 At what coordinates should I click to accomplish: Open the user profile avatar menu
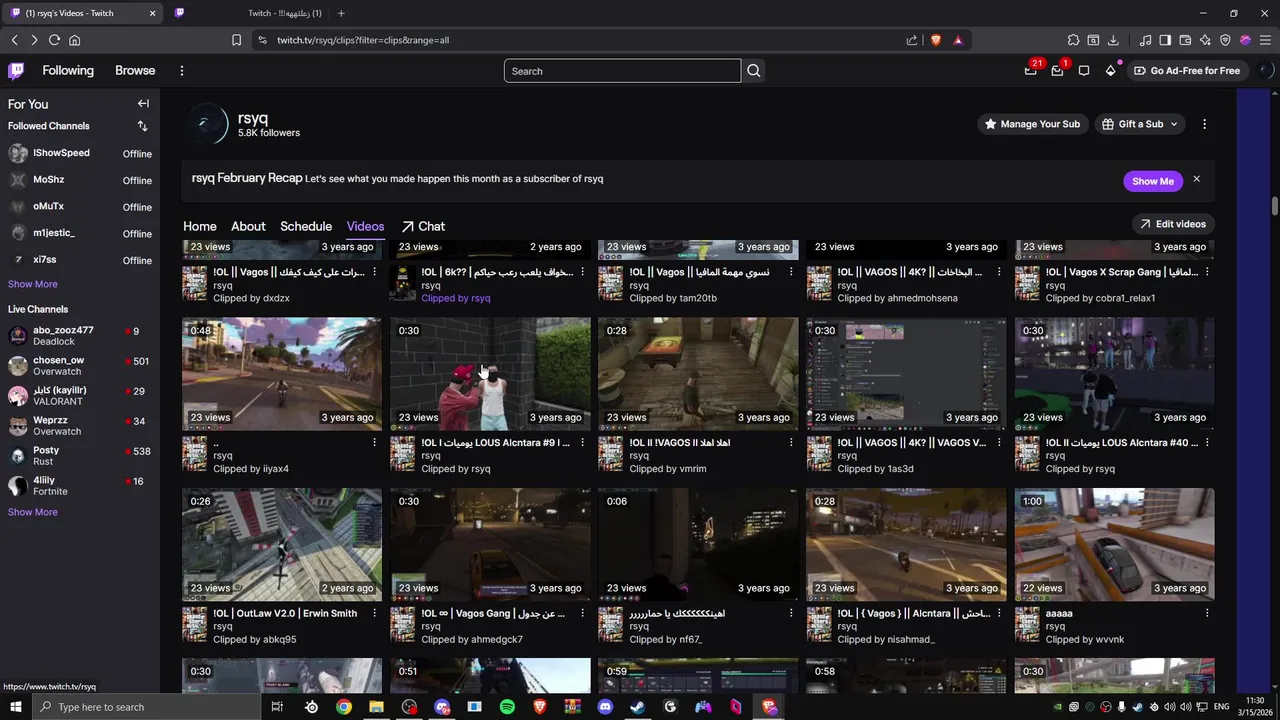coord(1265,71)
